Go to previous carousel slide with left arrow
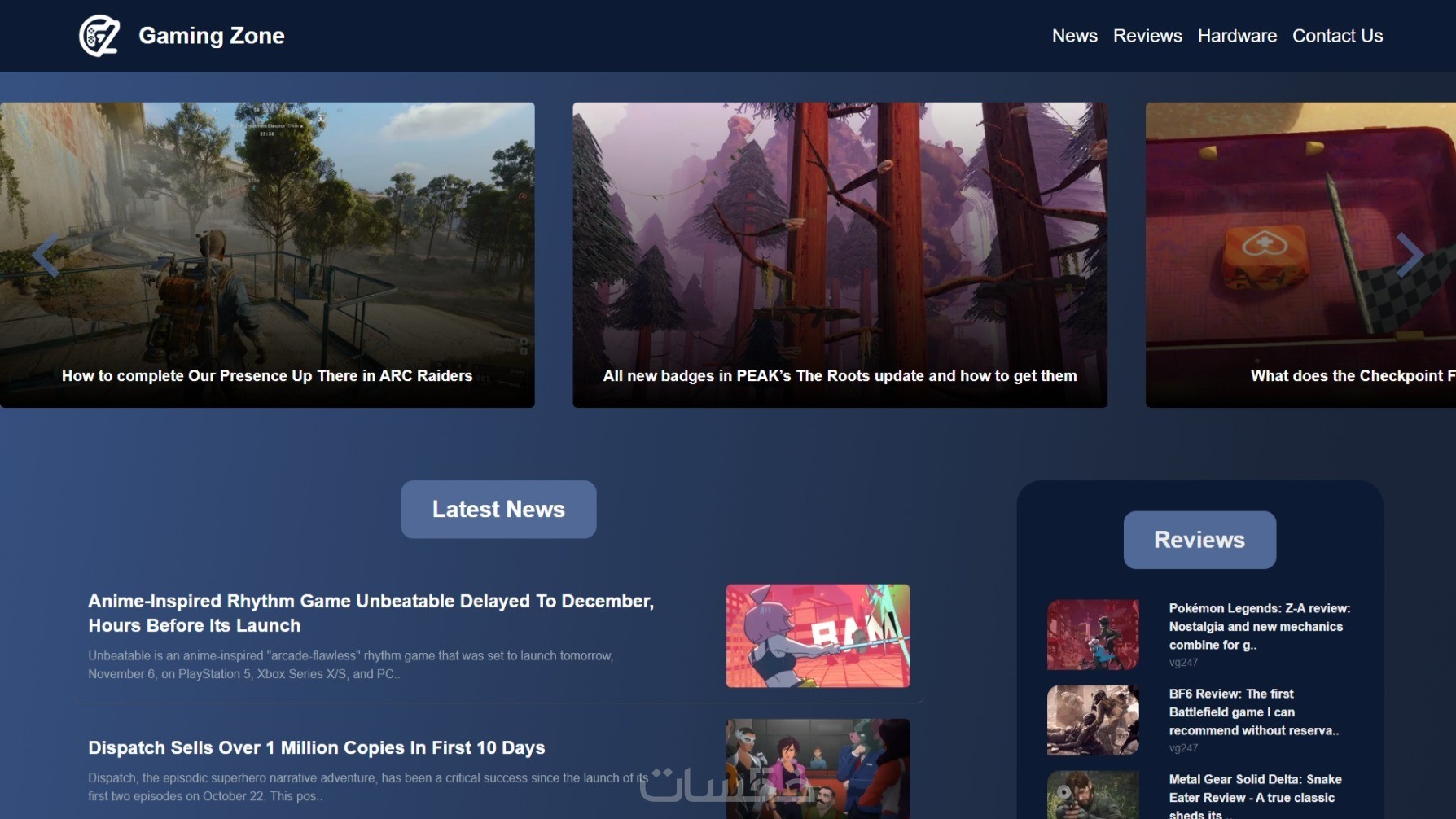 click(x=46, y=256)
